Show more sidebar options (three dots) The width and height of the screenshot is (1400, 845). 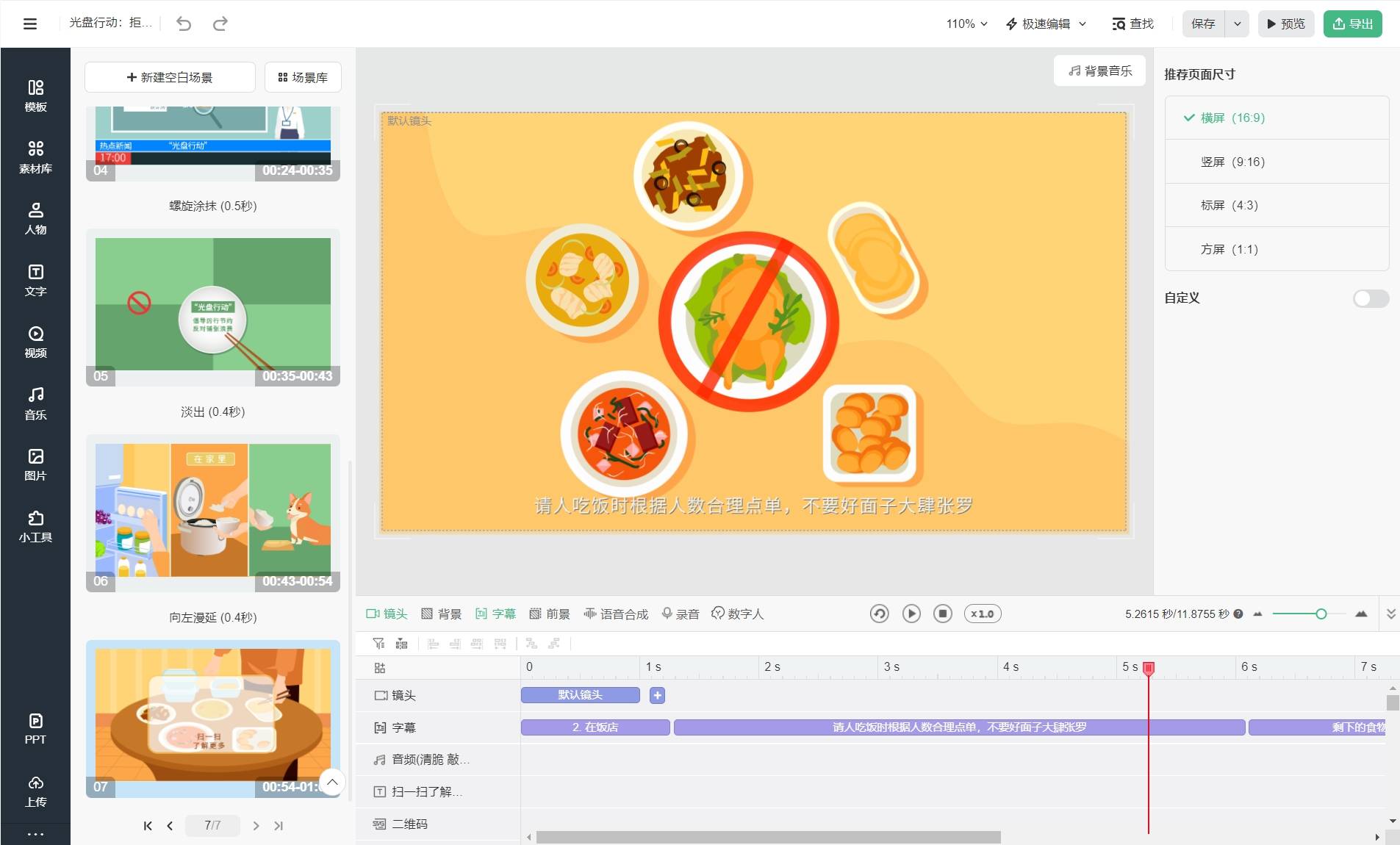[35, 834]
